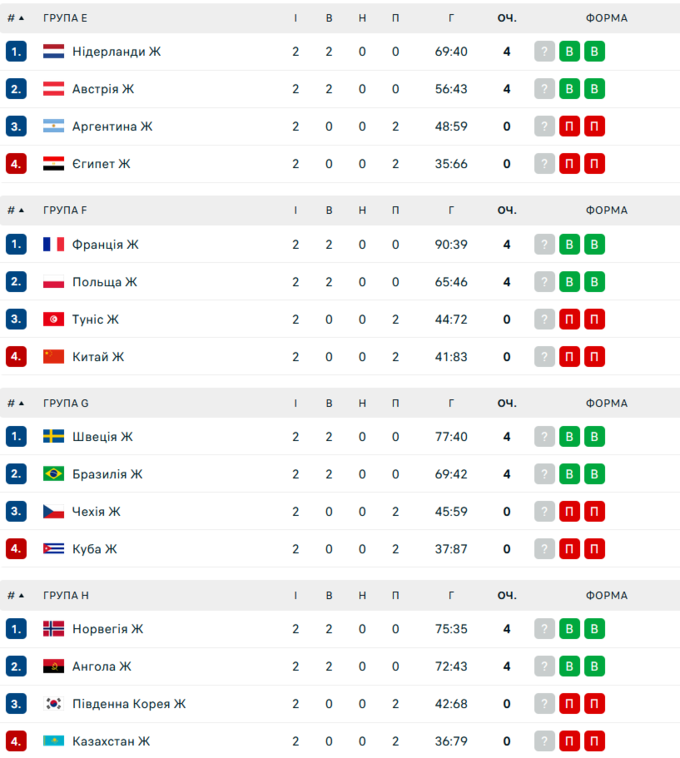Click Польща's rank 2 position badge

point(16,282)
